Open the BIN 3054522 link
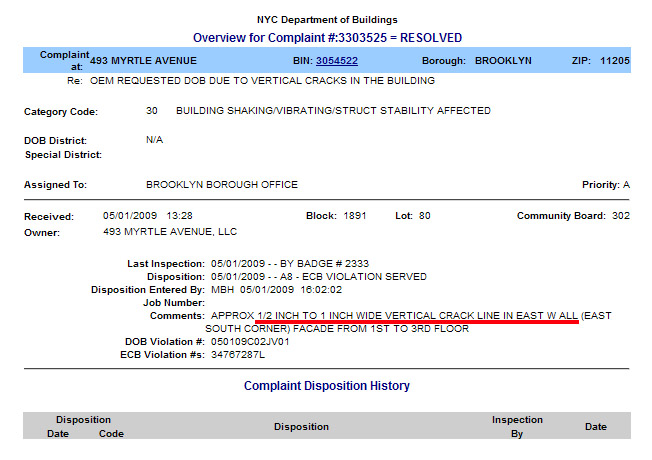Image resolution: width=652 pixels, height=460 pixels. point(336,60)
